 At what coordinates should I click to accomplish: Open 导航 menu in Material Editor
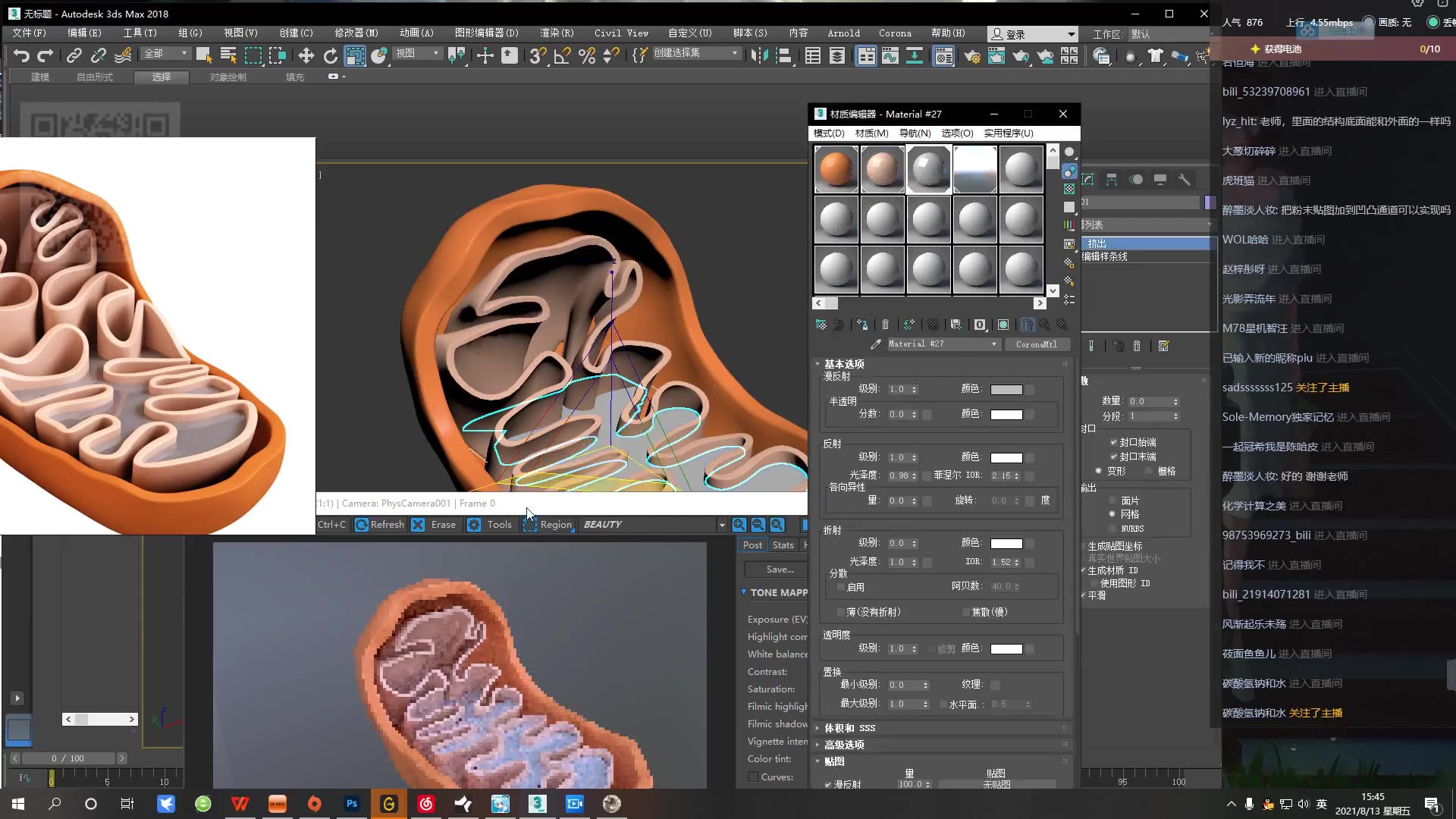pos(914,133)
